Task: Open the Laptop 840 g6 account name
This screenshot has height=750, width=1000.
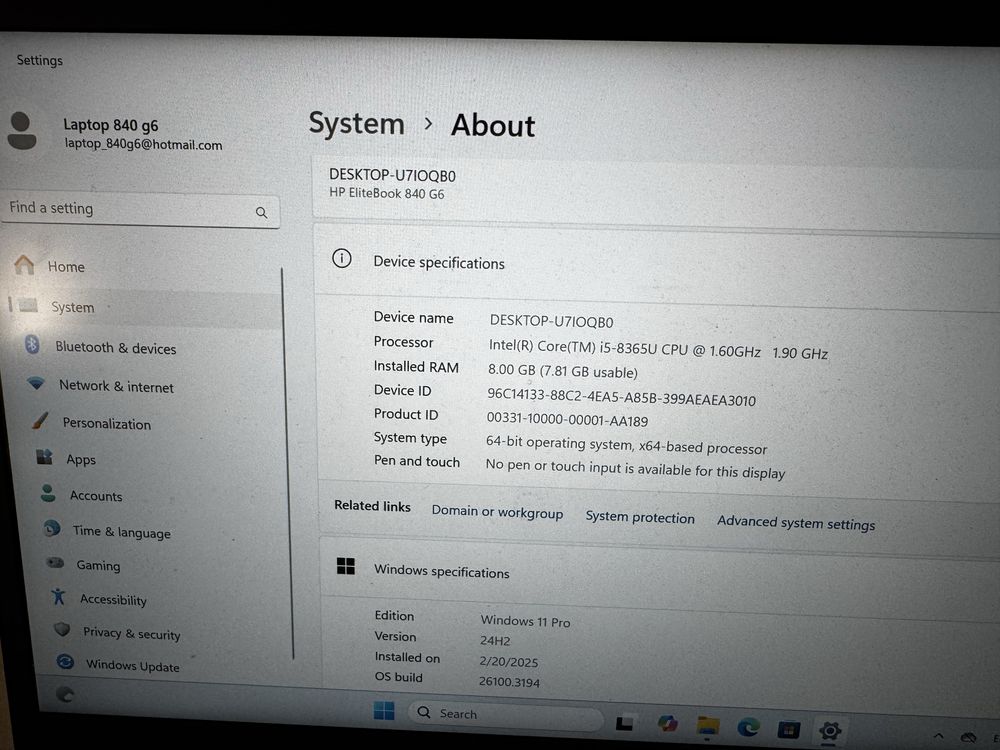Action: (x=110, y=124)
